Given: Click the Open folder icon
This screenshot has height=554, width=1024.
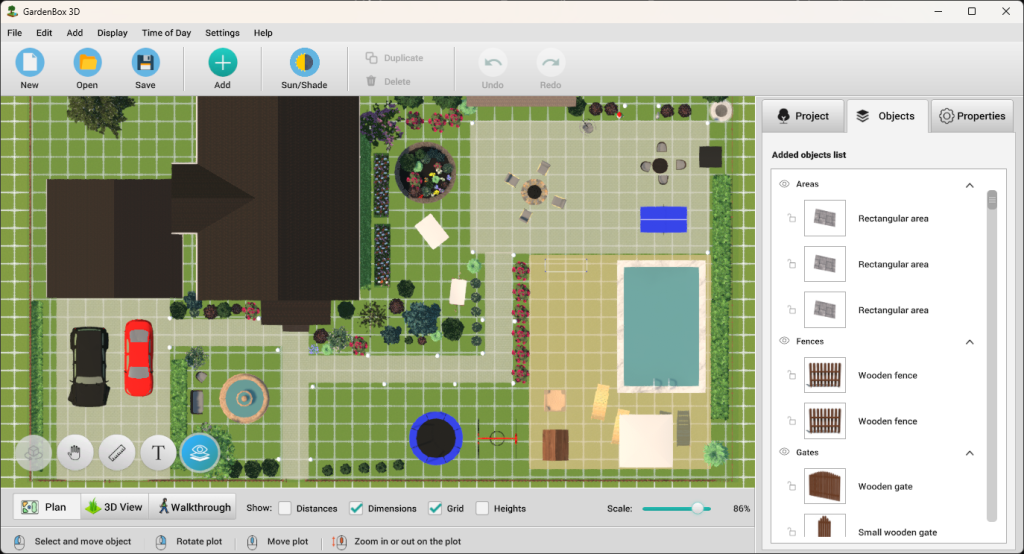Looking at the screenshot, I should click(87, 63).
